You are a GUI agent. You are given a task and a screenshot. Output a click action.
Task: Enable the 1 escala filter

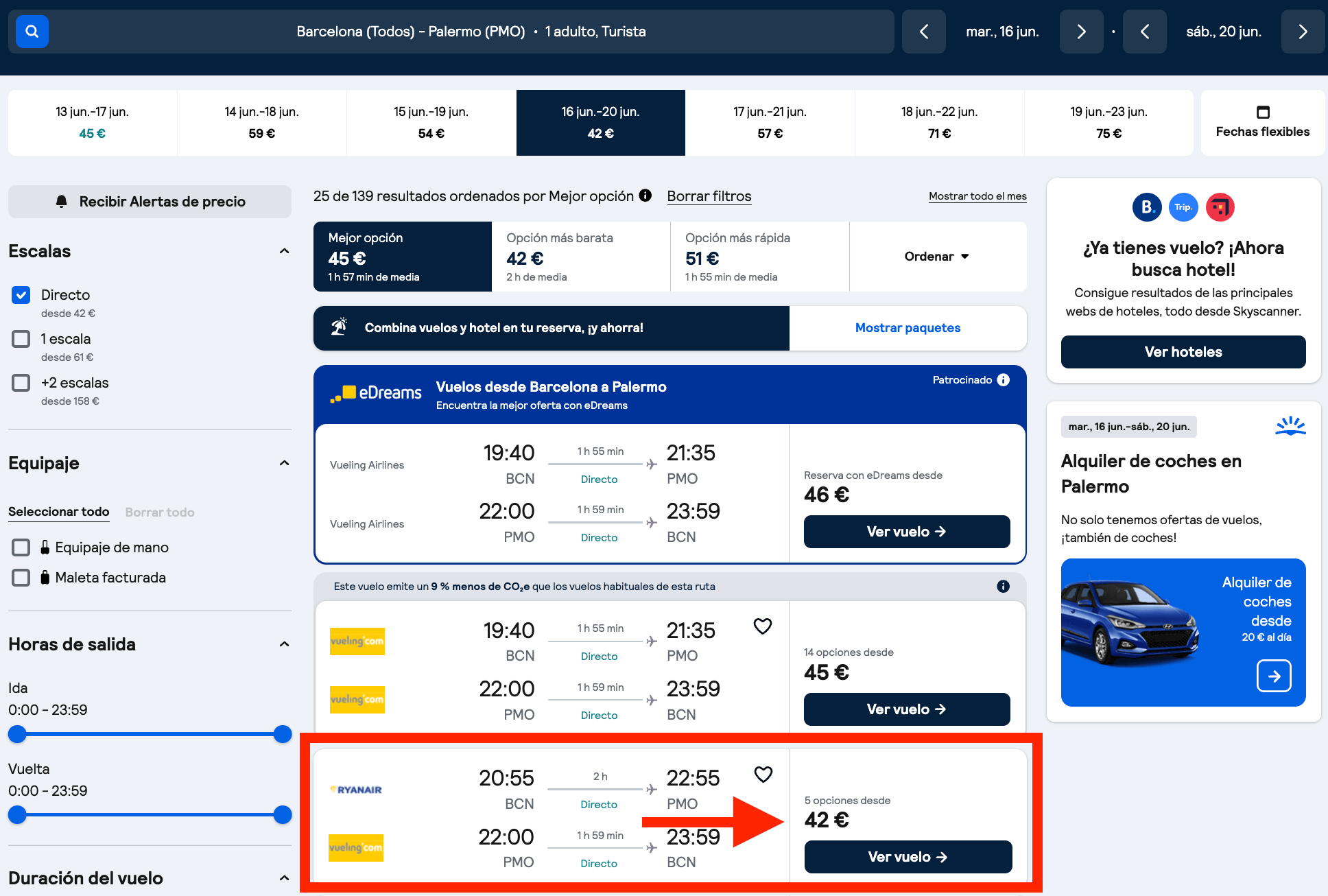[21, 339]
